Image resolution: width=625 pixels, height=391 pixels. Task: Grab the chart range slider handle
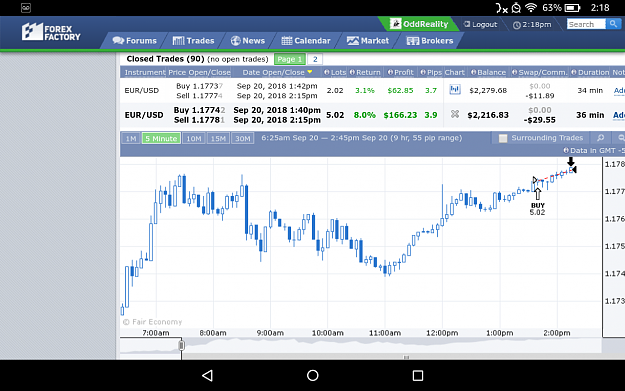(x=181, y=345)
